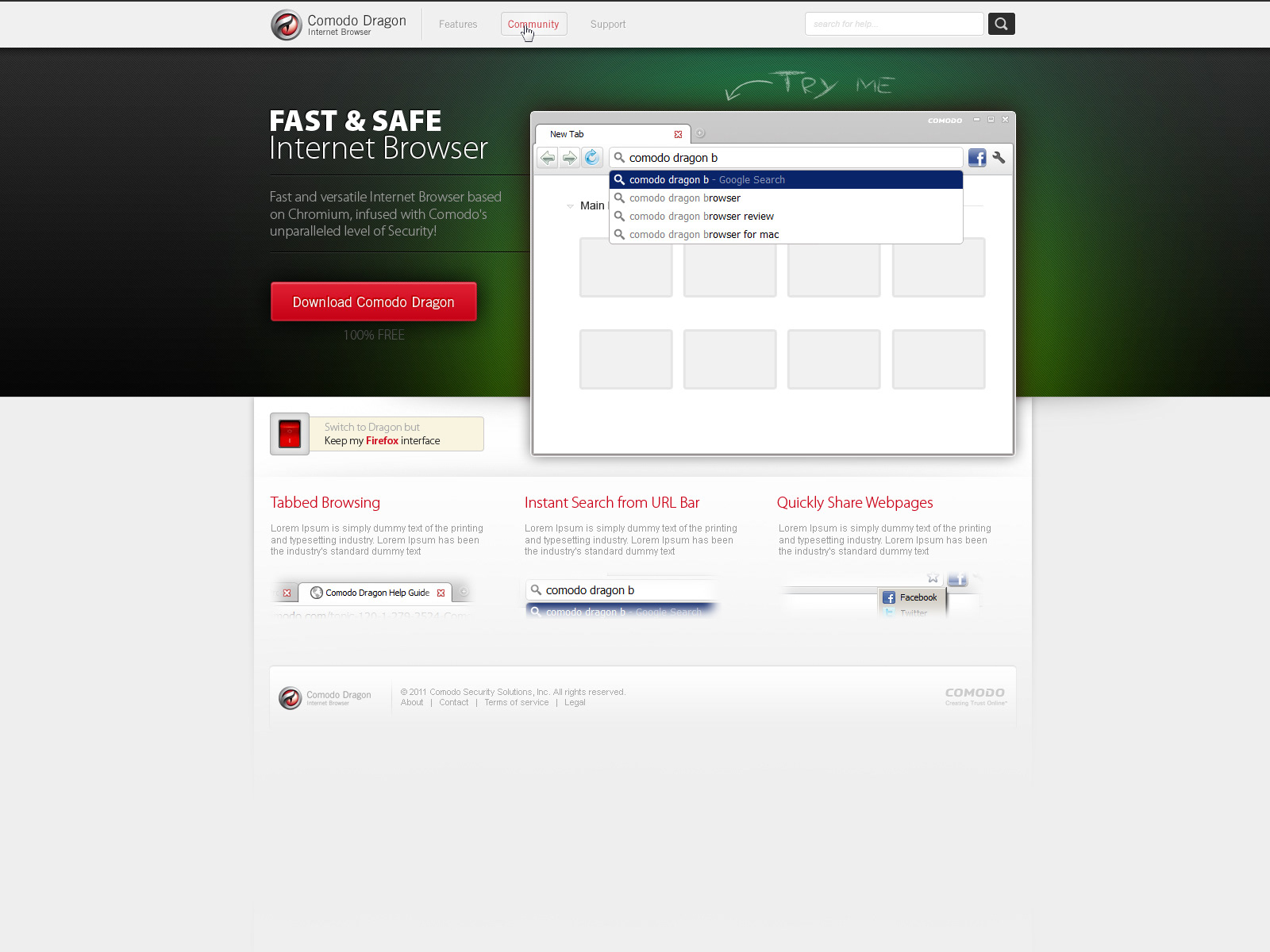Close the demo browser window

[x=1005, y=119]
